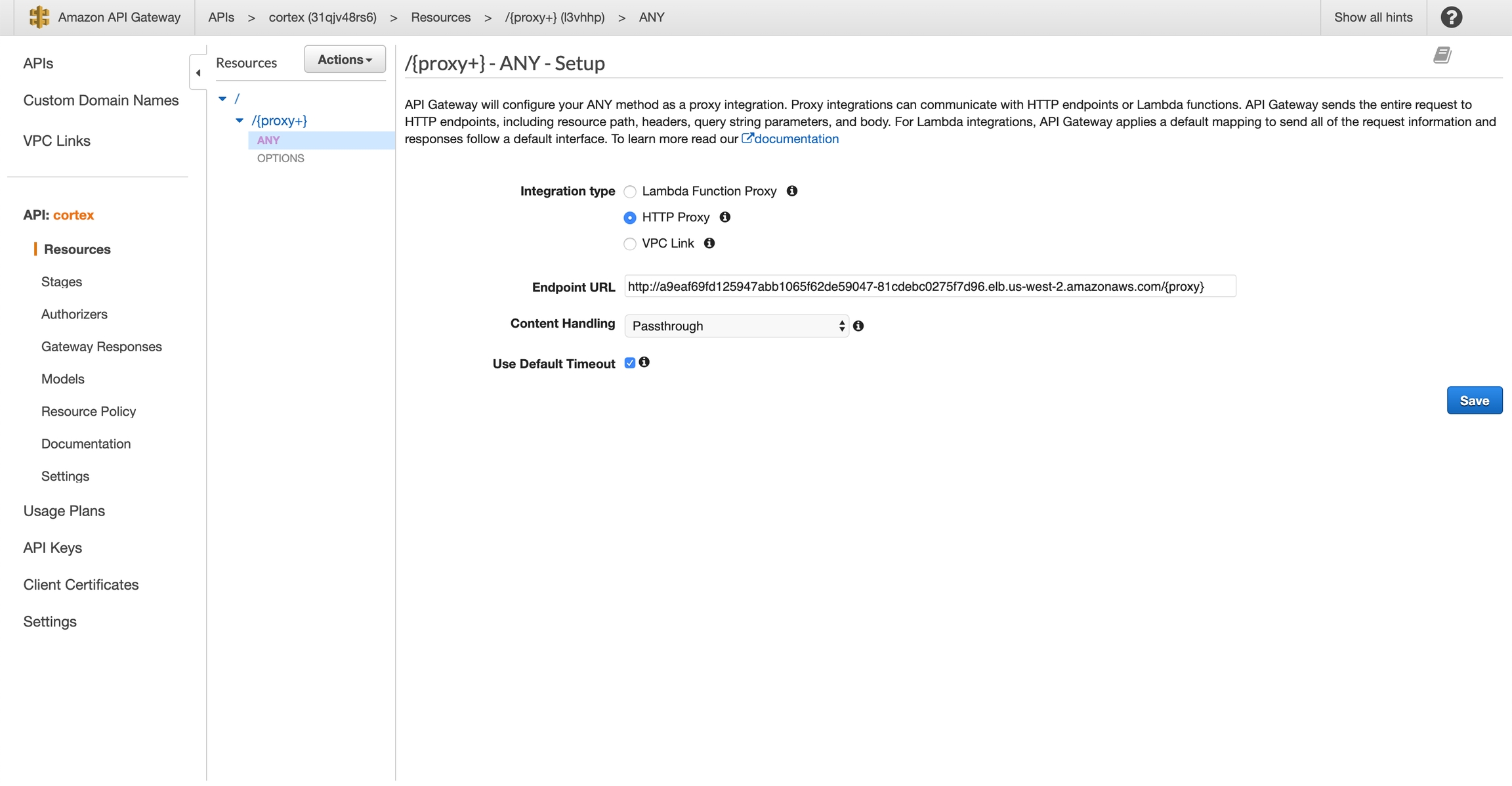This screenshot has width=1512, height=786.
Task: Click info icon beside Use Default Timeout
Action: [x=644, y=362]
